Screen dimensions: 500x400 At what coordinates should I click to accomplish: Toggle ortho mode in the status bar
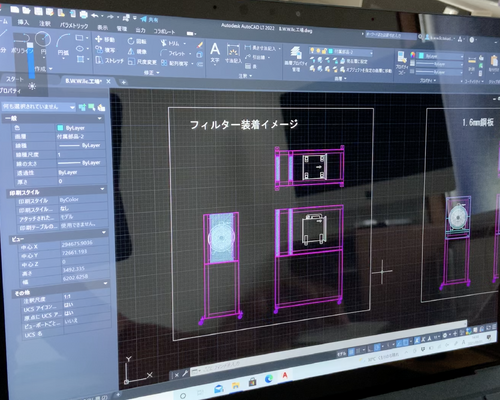coord(369,349)
